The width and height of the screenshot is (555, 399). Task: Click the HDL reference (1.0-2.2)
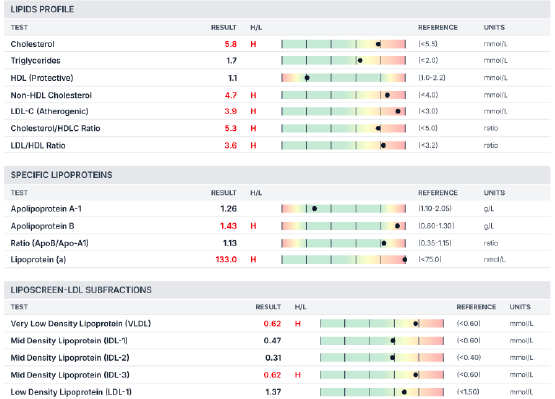[432, 78]
